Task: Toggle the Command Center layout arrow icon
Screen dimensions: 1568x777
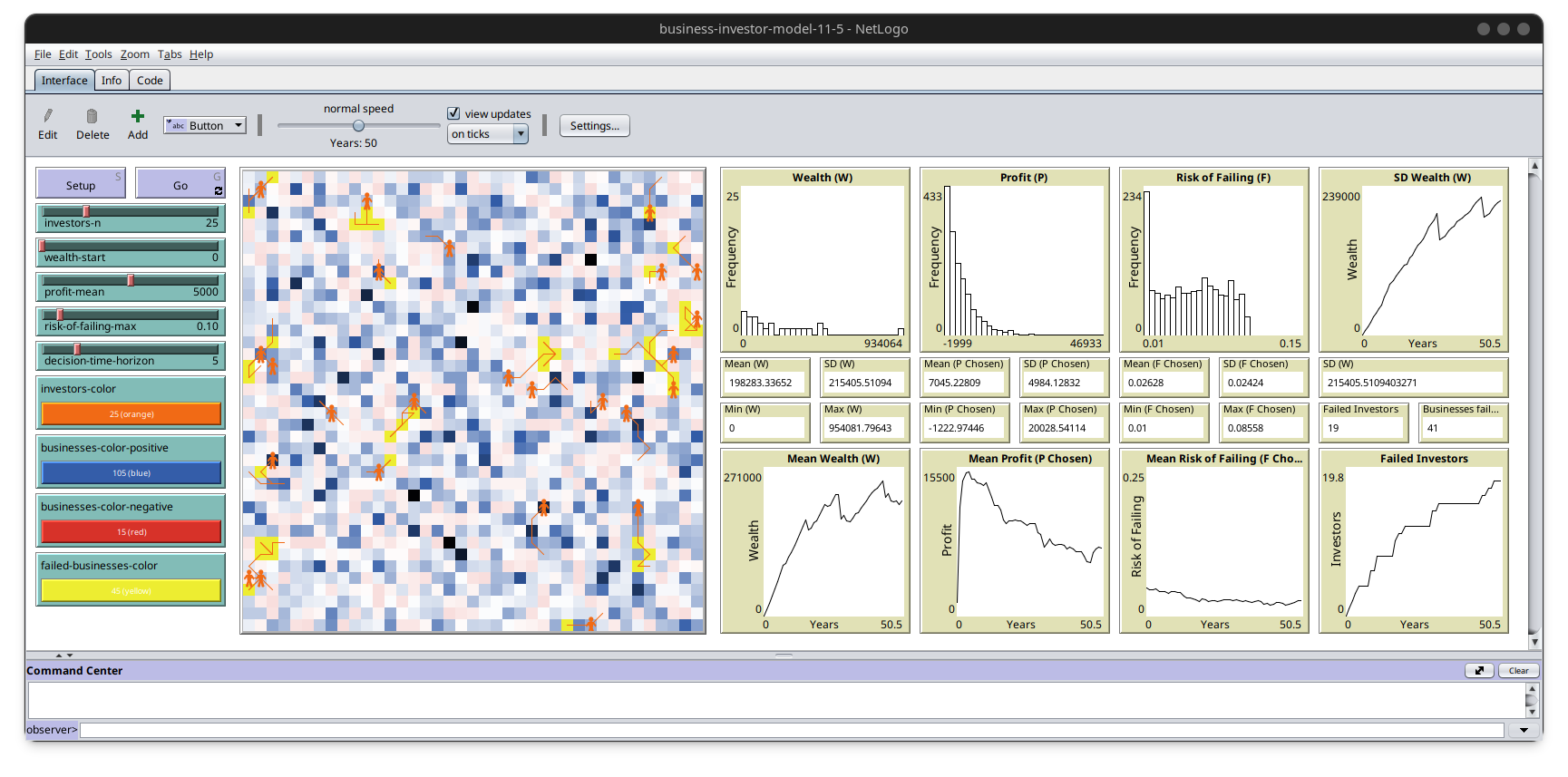Action: coord(1478,671)
